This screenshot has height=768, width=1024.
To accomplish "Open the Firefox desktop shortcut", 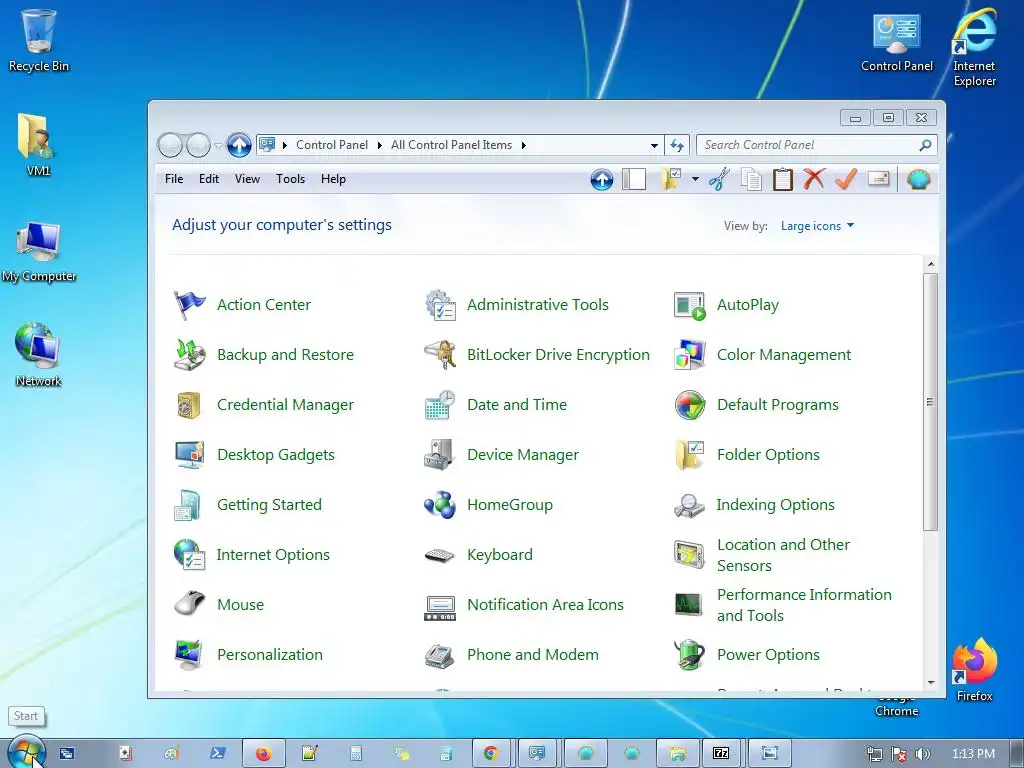I will click(974, 669).
